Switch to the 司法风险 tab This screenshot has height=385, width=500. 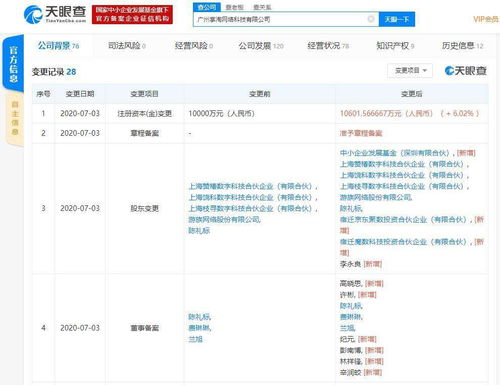pos(127,46)
